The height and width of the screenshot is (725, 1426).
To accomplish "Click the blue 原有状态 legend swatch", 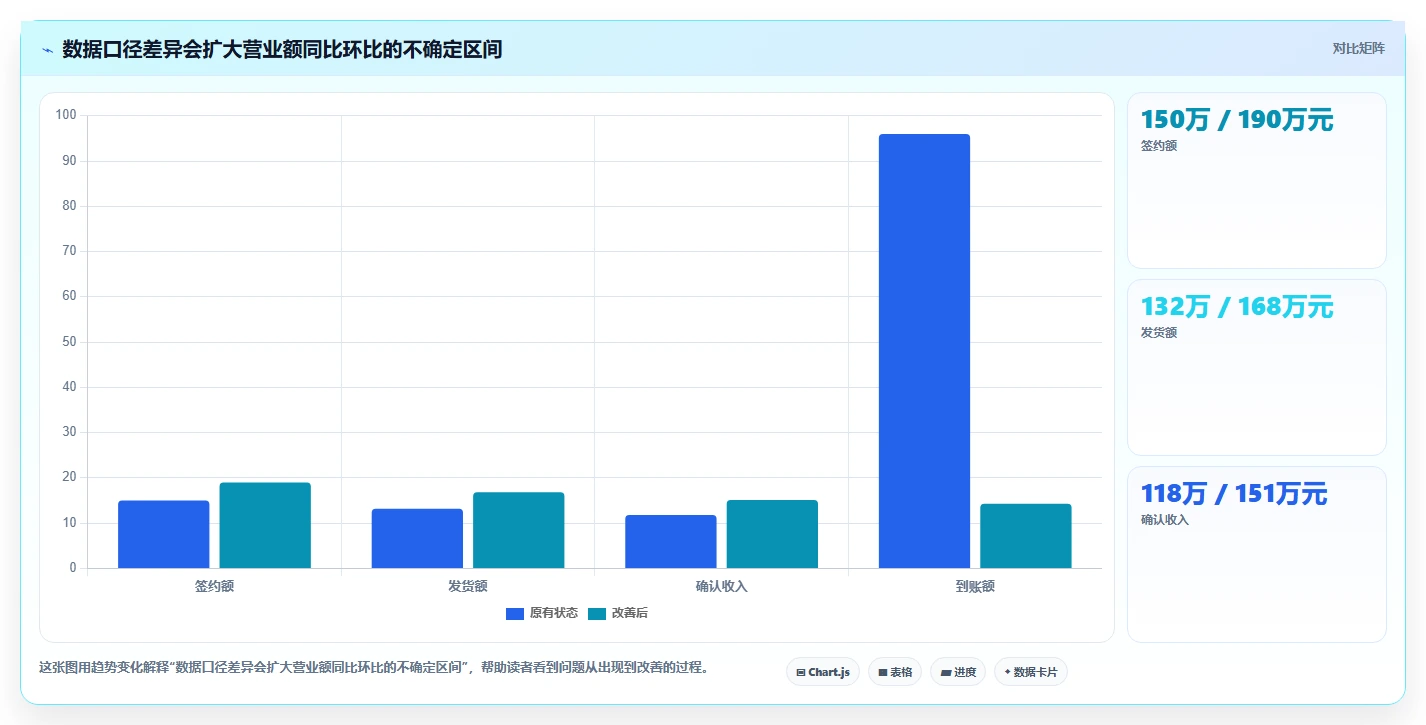I will coord(515,613).
